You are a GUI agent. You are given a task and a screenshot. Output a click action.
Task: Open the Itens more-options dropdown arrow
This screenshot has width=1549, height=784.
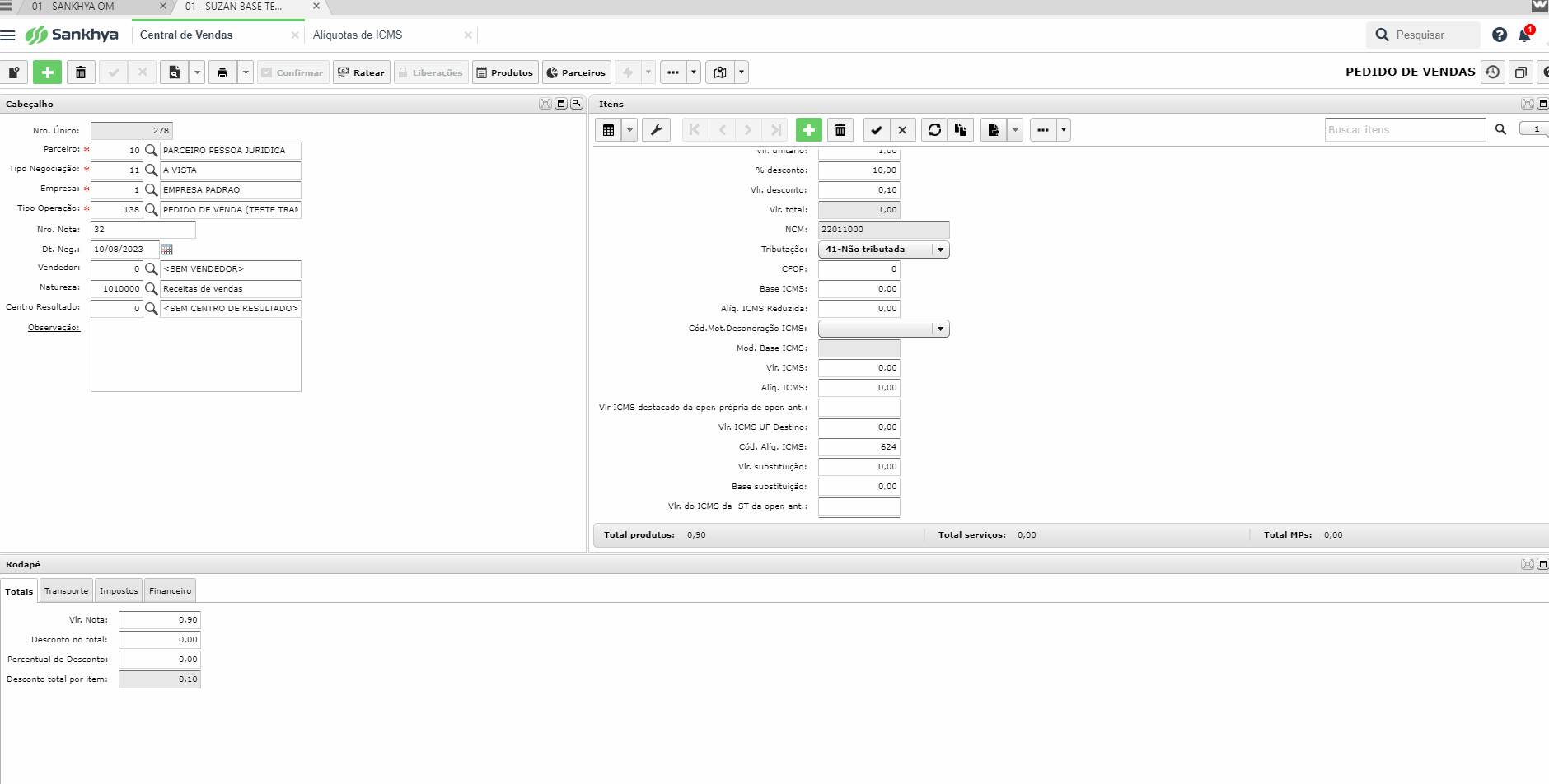tap(1064, 130)
